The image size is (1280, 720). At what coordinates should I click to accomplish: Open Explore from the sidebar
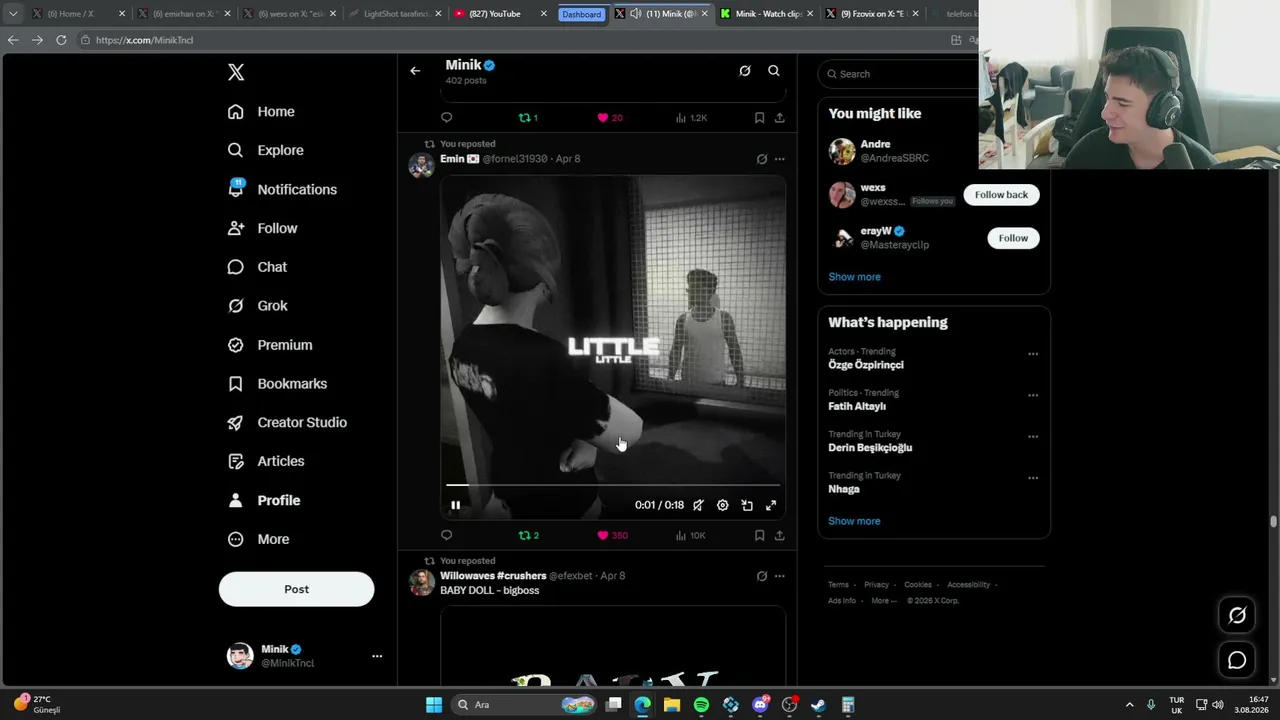[x=265, y=150]
